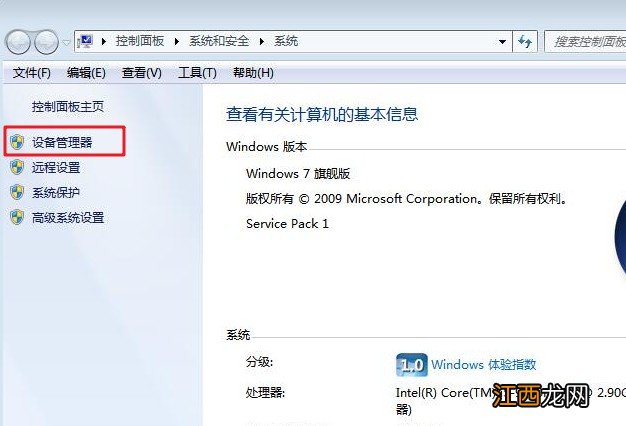This screenshot has width=626, height=426.
Task: Go to 控制面板主页 link
Action: (68, 107)
